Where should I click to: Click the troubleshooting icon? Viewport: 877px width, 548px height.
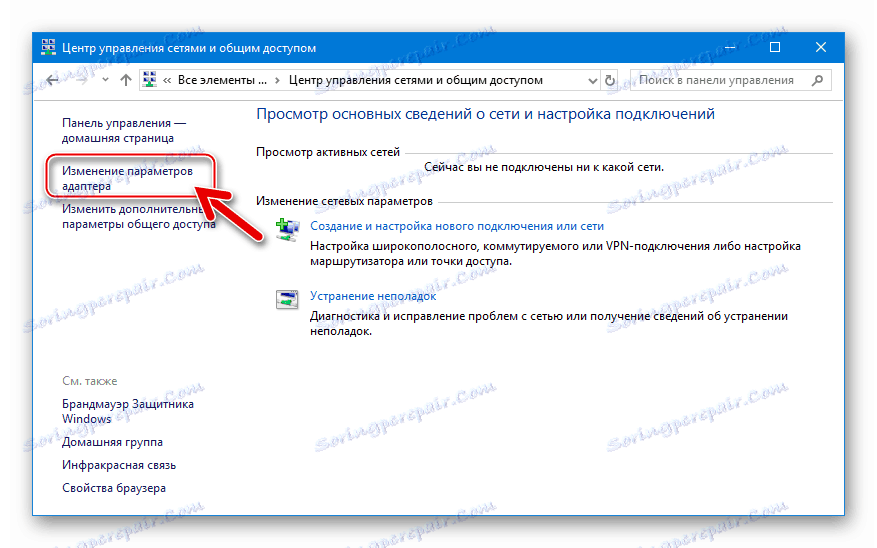[287, 299]
